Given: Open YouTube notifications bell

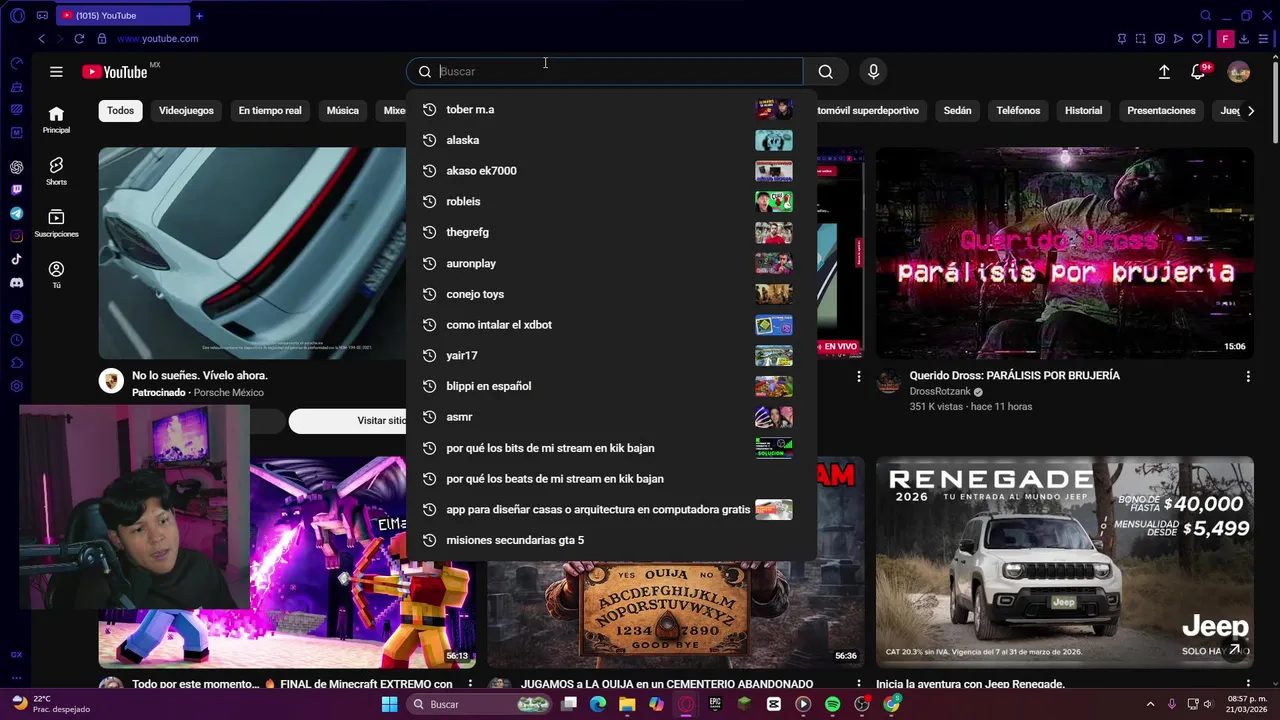Looking at the screenshot, I should point(1198,72).
